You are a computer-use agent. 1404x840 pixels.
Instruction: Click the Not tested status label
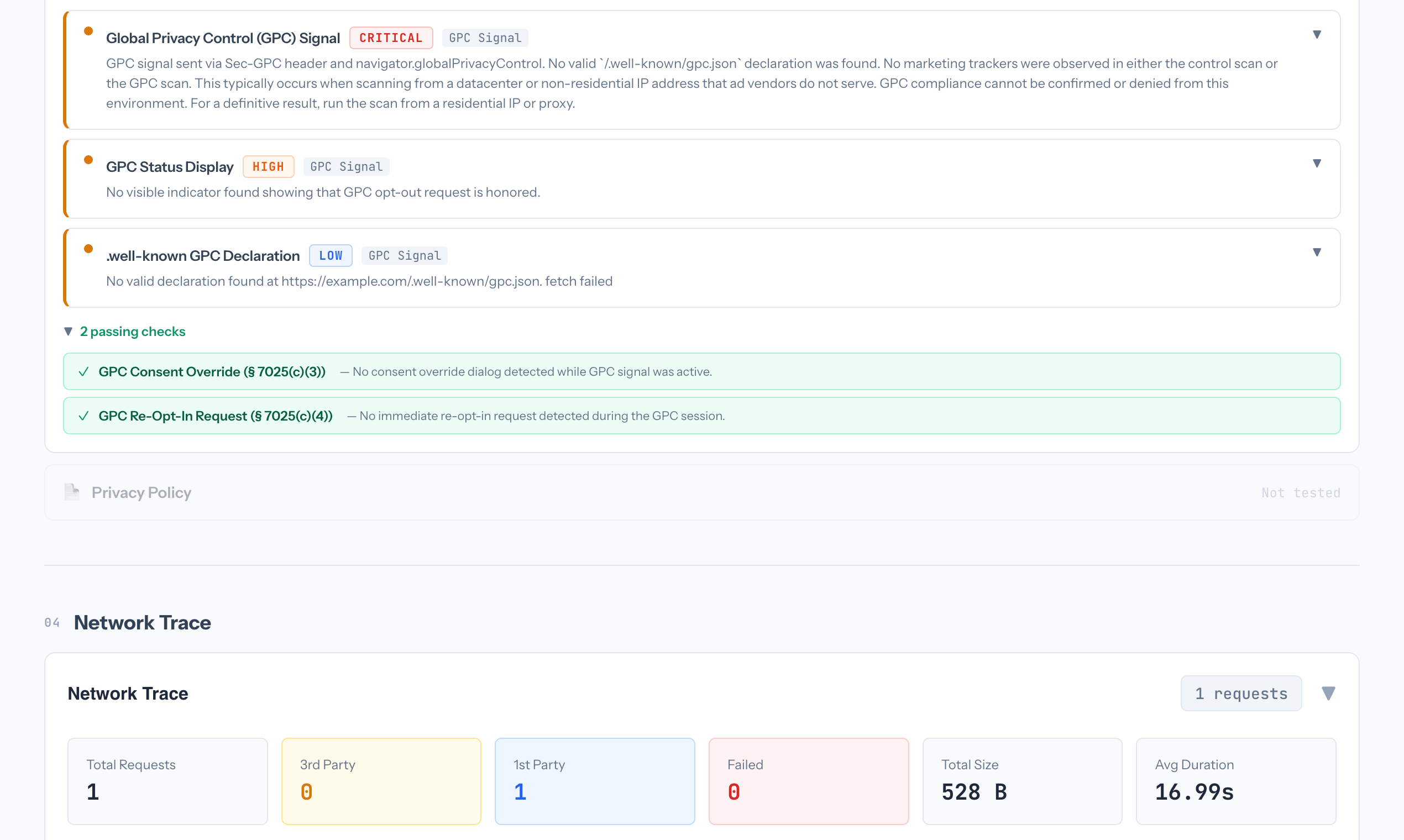[x=1301, y=492]
